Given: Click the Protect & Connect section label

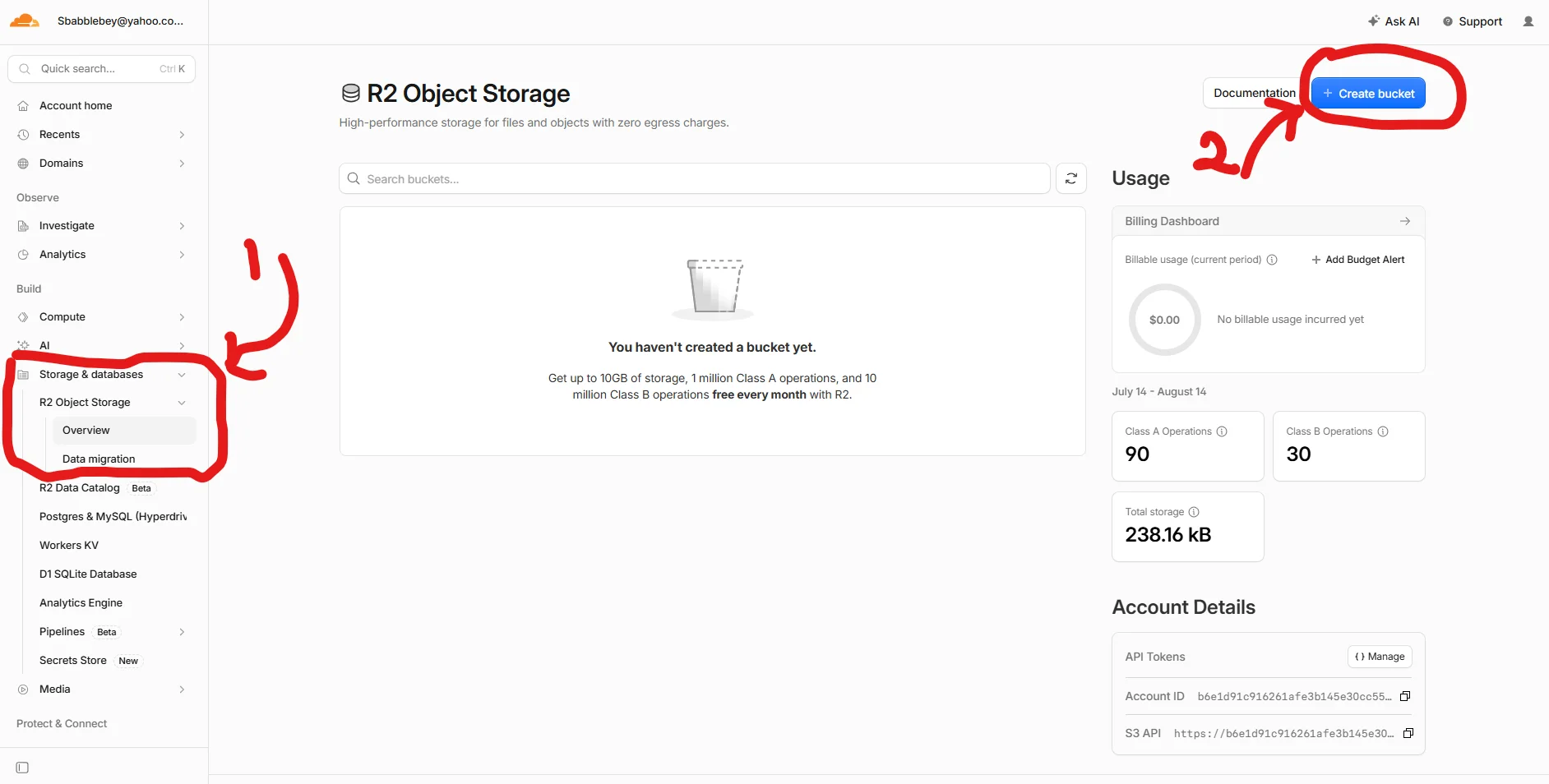Looking at the screenshot, I should click(62, 724).
